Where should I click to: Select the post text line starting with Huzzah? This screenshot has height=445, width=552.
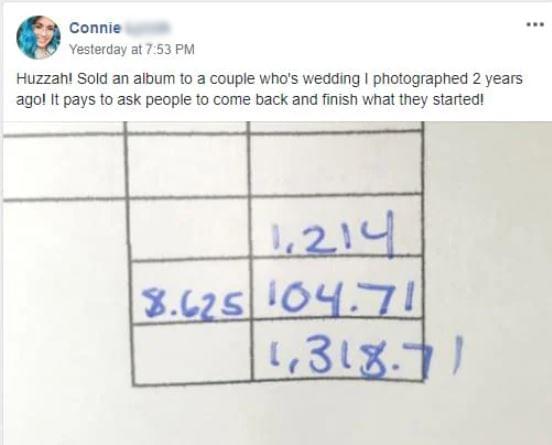point(269,79)
